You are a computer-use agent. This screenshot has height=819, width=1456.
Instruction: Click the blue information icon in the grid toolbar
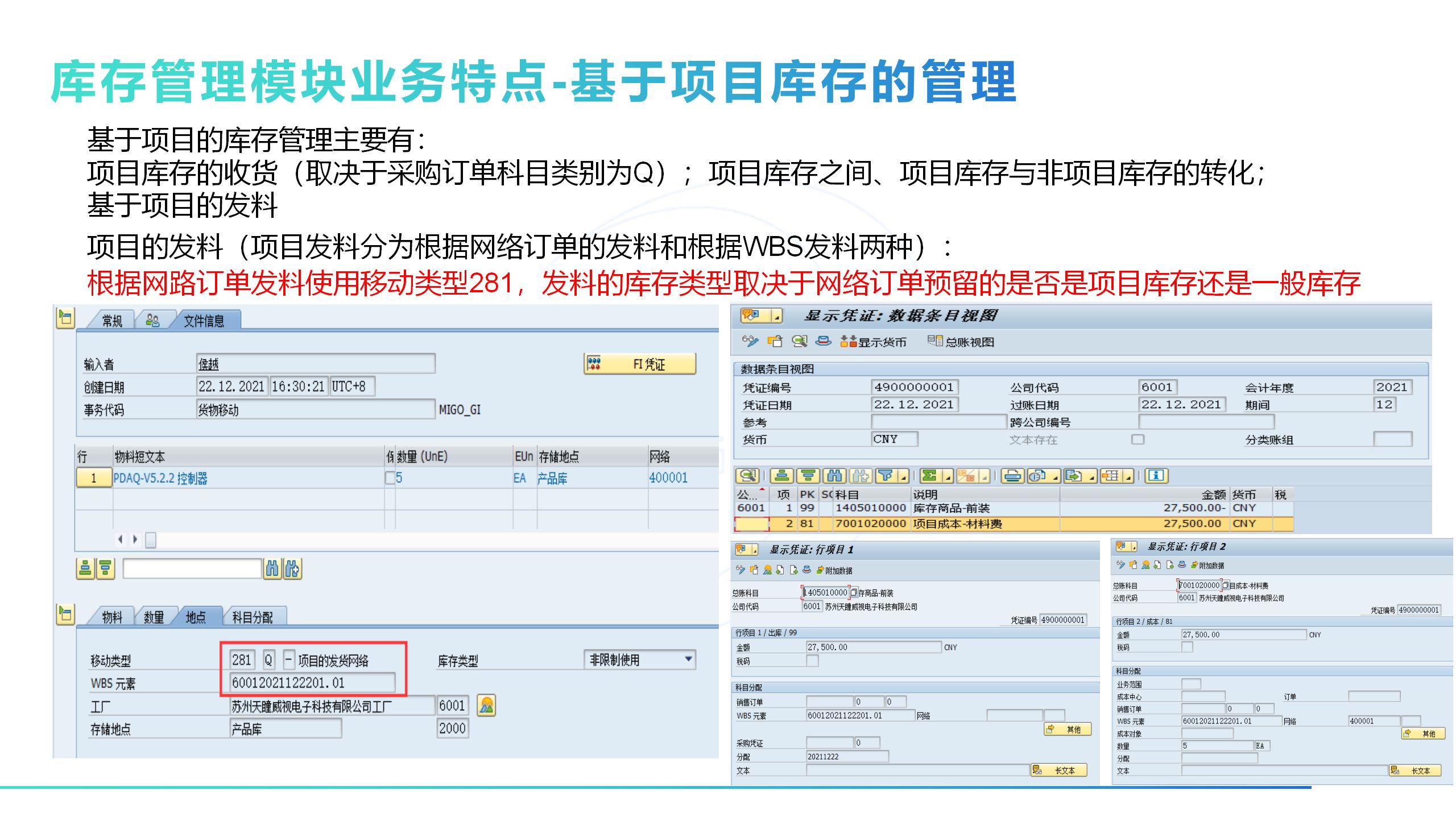click(x=1156, y=476)
